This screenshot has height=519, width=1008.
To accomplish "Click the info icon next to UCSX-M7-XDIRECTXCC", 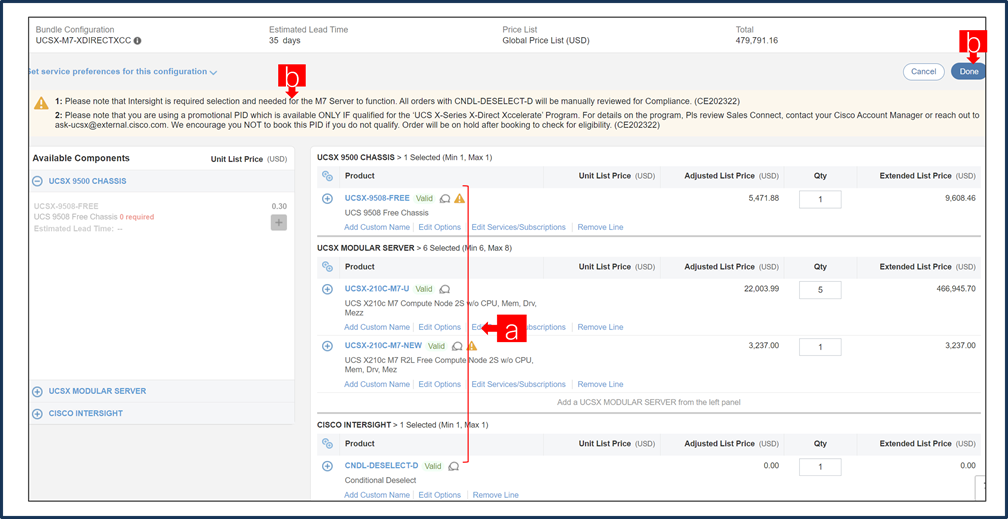I will pyautogui.click(x=138, y=41).
